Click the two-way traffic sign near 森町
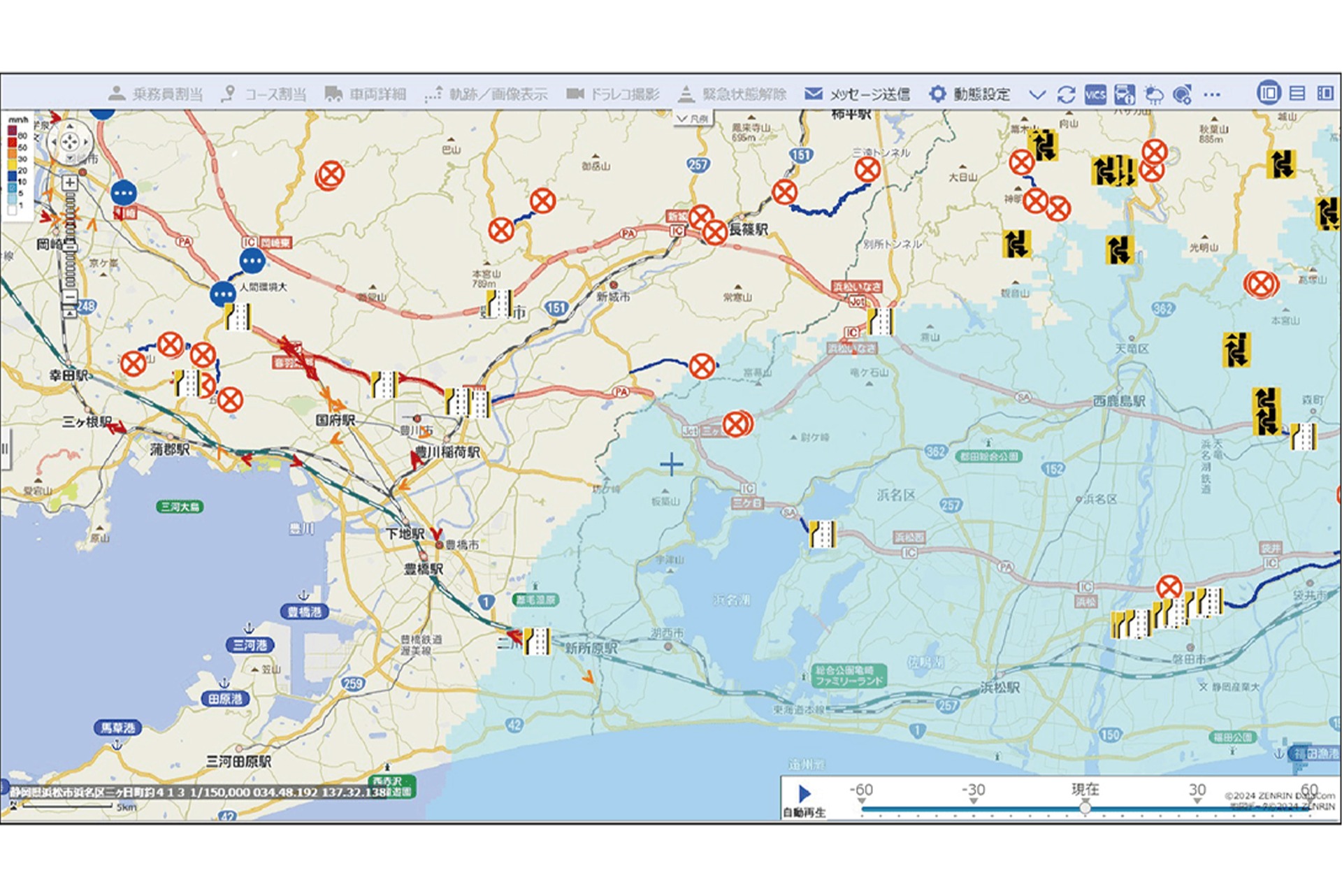 click(x=1266, y=410)
